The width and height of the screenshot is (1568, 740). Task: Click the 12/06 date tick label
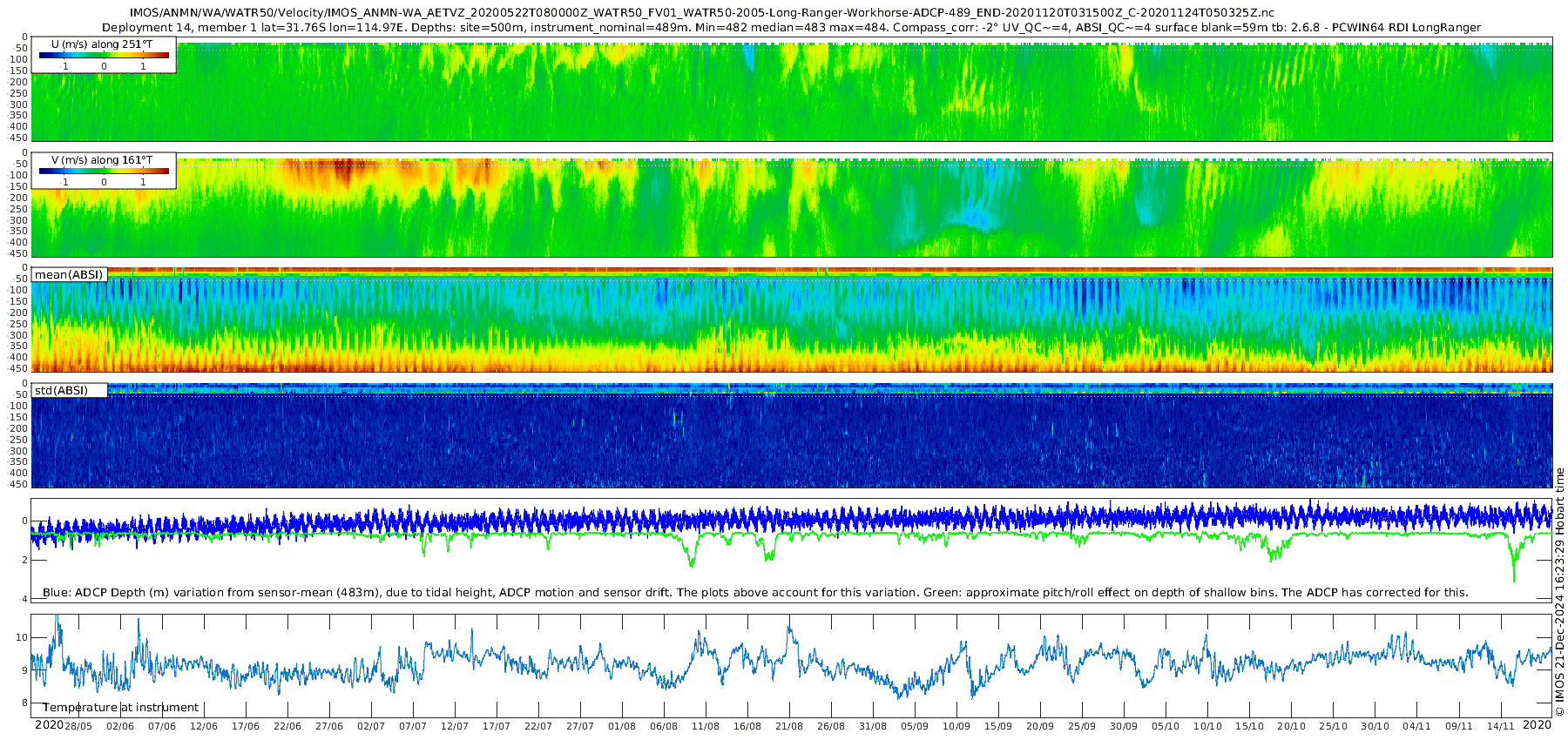pyautogui.click(x=204, y=727)
